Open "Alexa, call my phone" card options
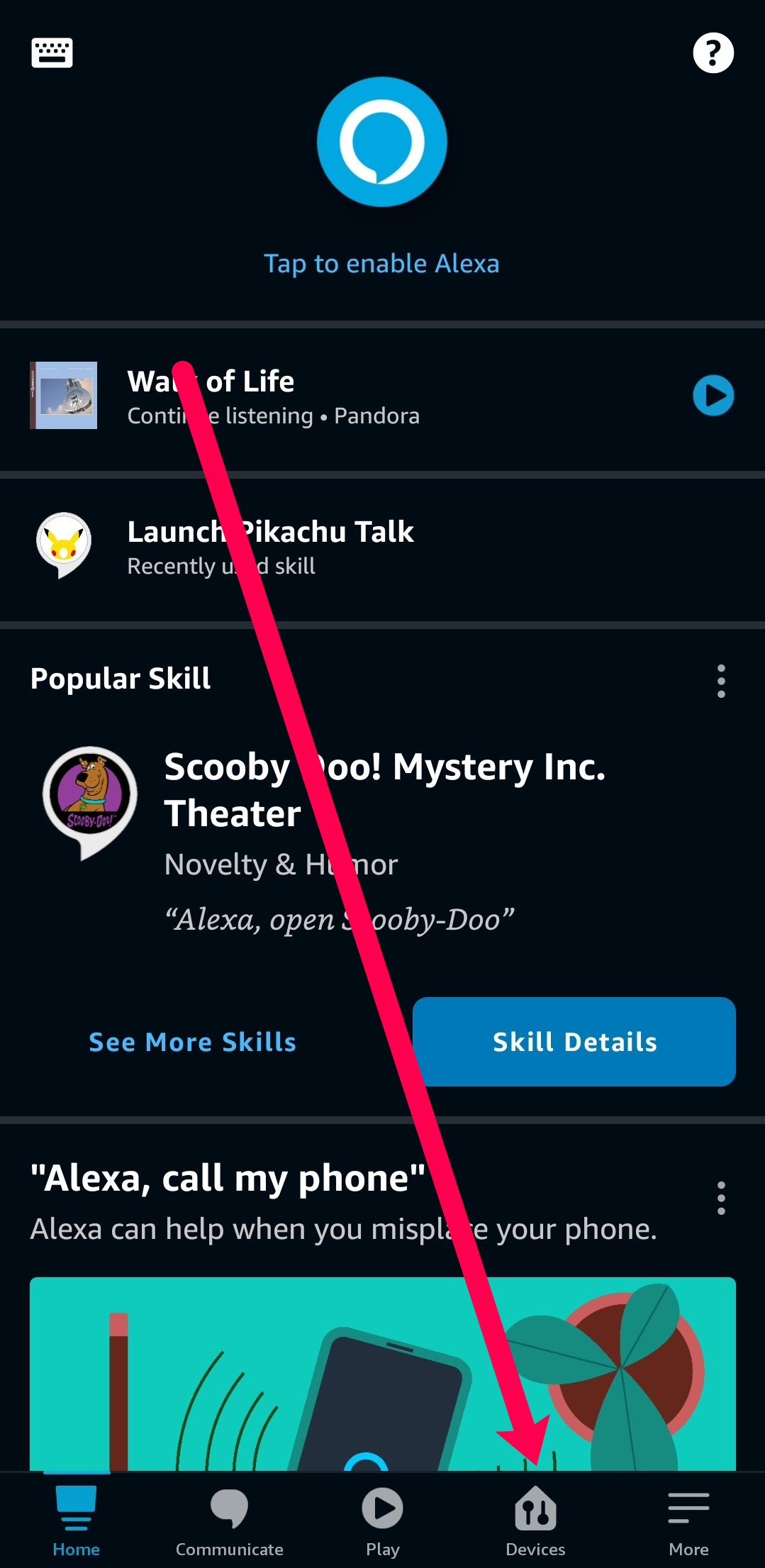The height and width of the screenshot is (1568, 765). coord(721,1198)
